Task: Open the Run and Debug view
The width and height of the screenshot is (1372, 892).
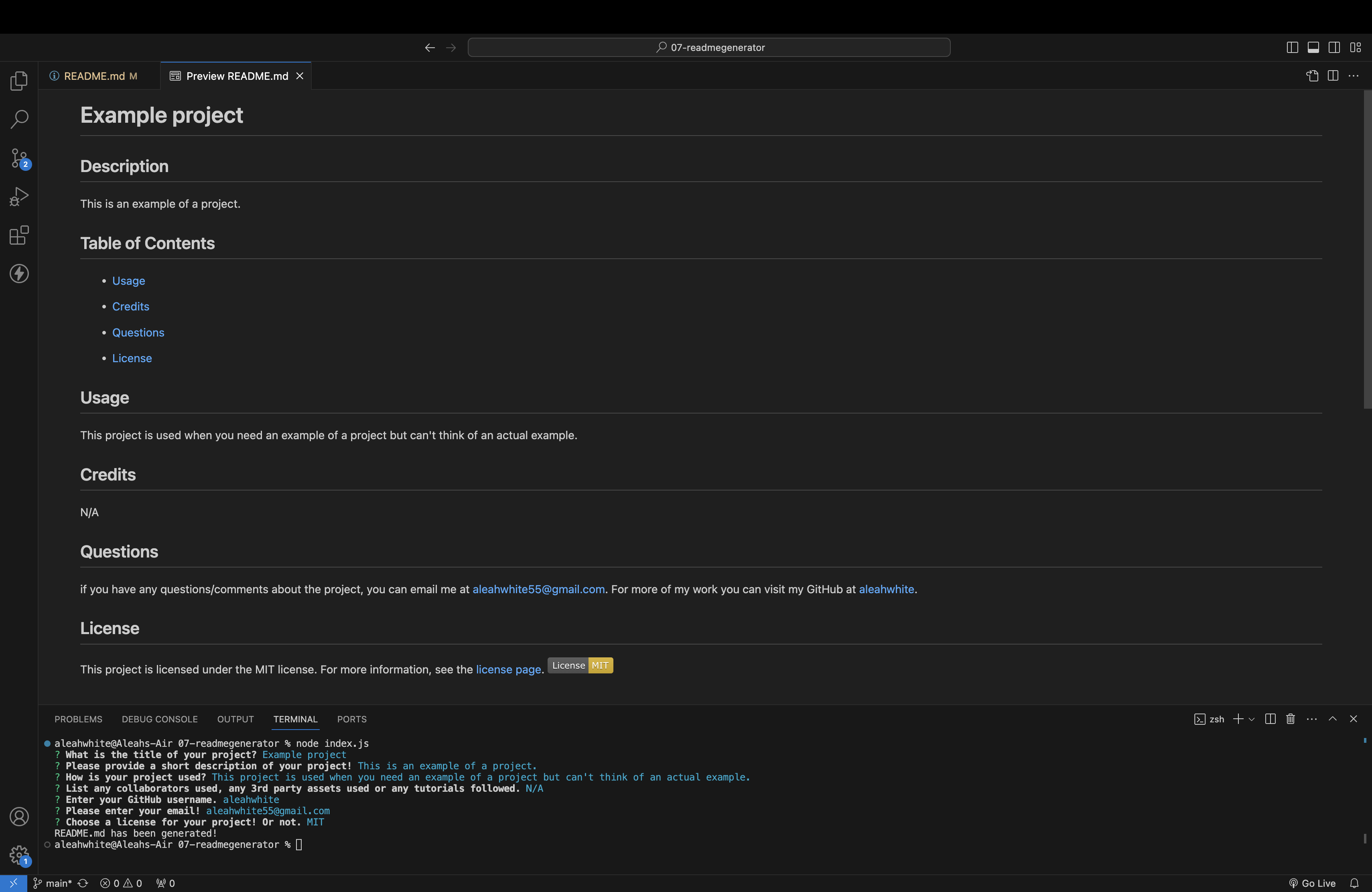Action: (19, 197)
